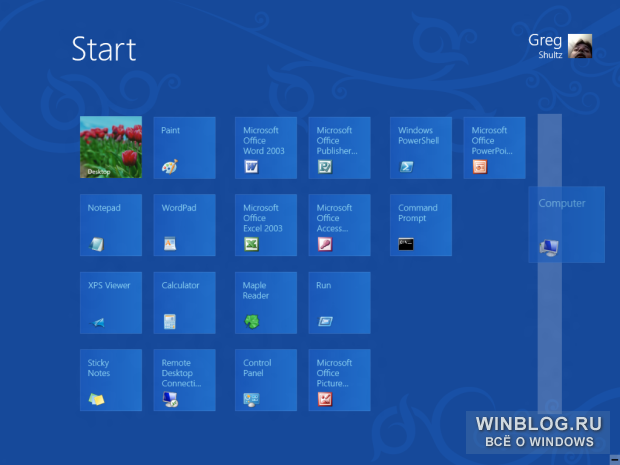Click the Paint palette icon
This screenshot has width=620, height=465.
(x=170, y=166)
